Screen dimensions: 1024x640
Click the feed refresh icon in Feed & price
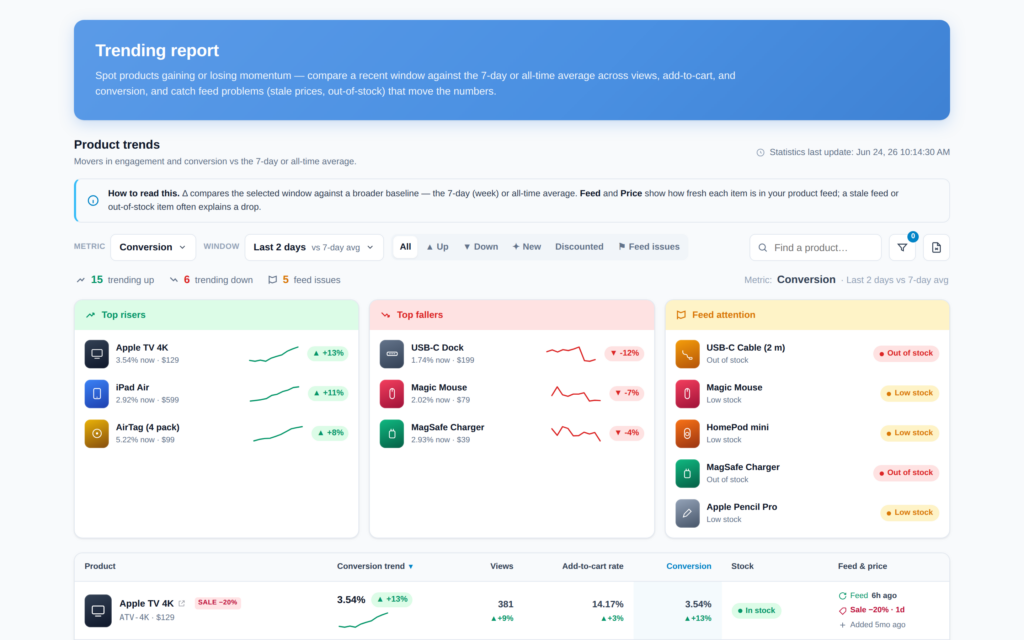point(842,596)
